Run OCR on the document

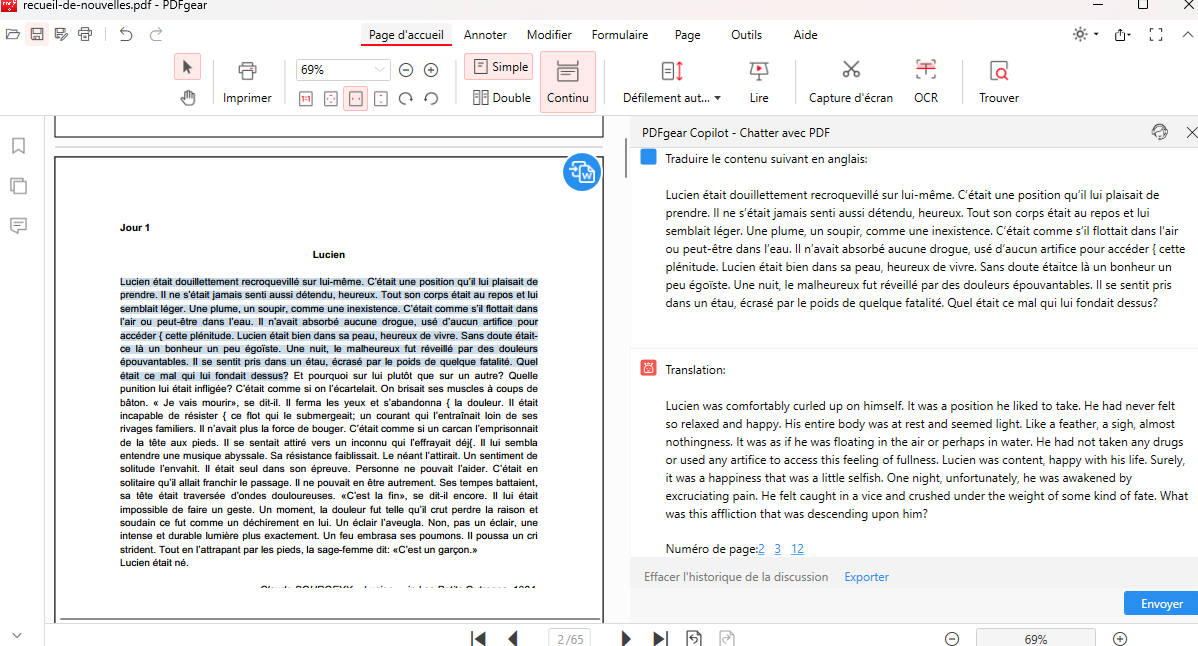coord(925,80)
